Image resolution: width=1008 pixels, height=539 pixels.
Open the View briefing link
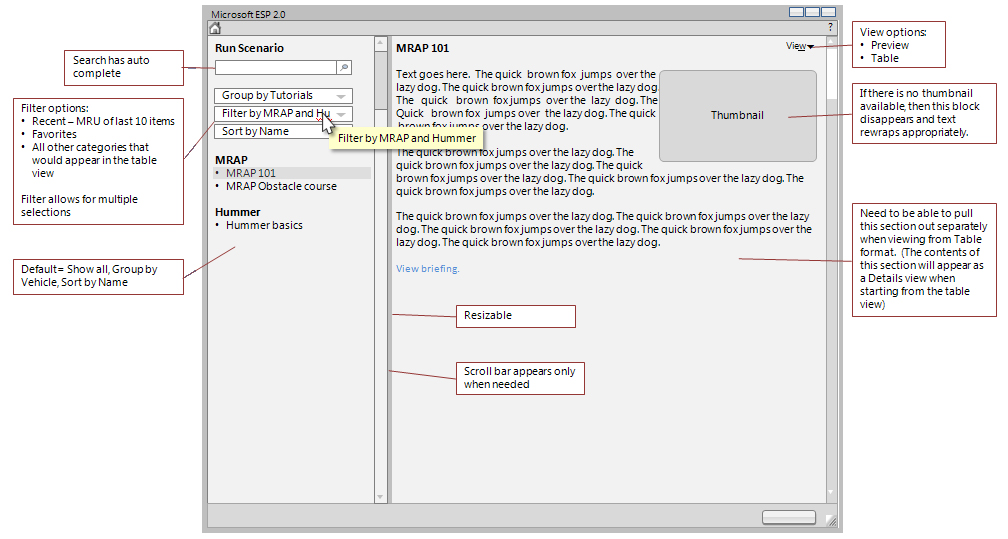pos(428,268)
